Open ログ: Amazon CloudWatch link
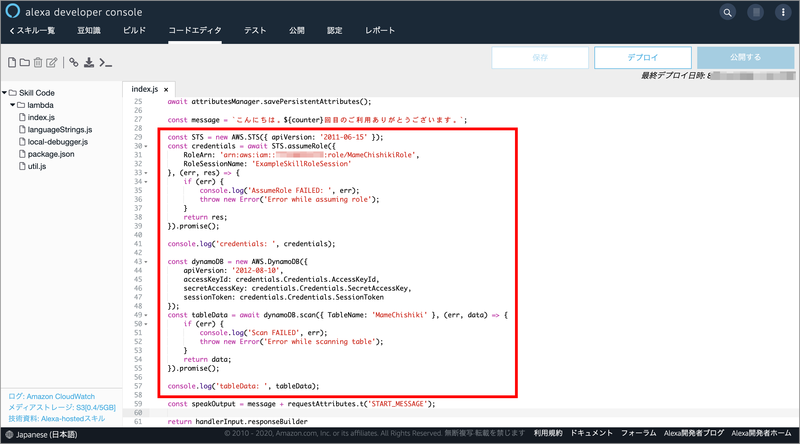This screenshot has height=444, width=800. [52, 397]
